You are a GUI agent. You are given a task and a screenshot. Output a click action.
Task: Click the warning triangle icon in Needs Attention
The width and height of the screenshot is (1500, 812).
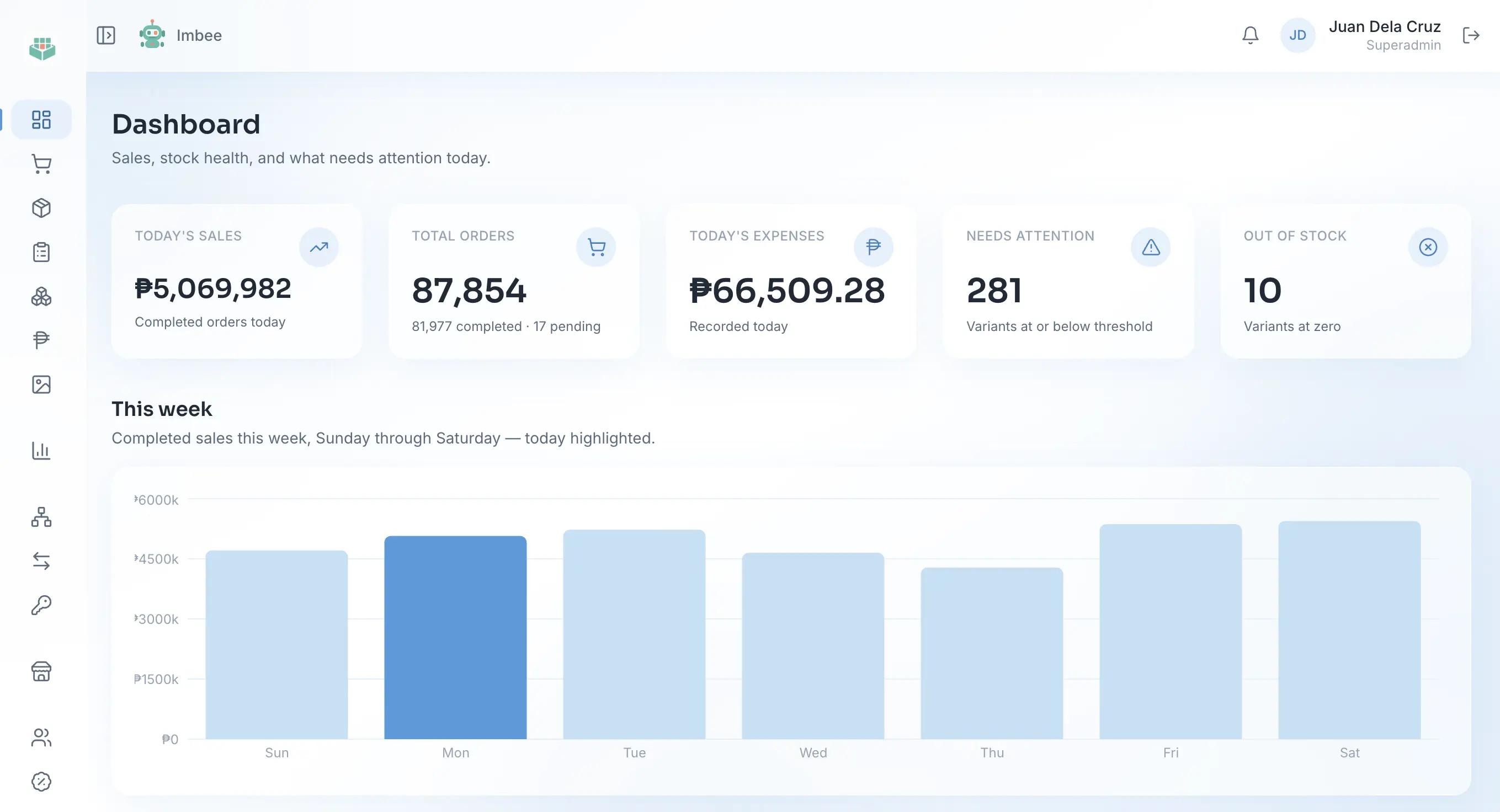[x=1151, y=247]
